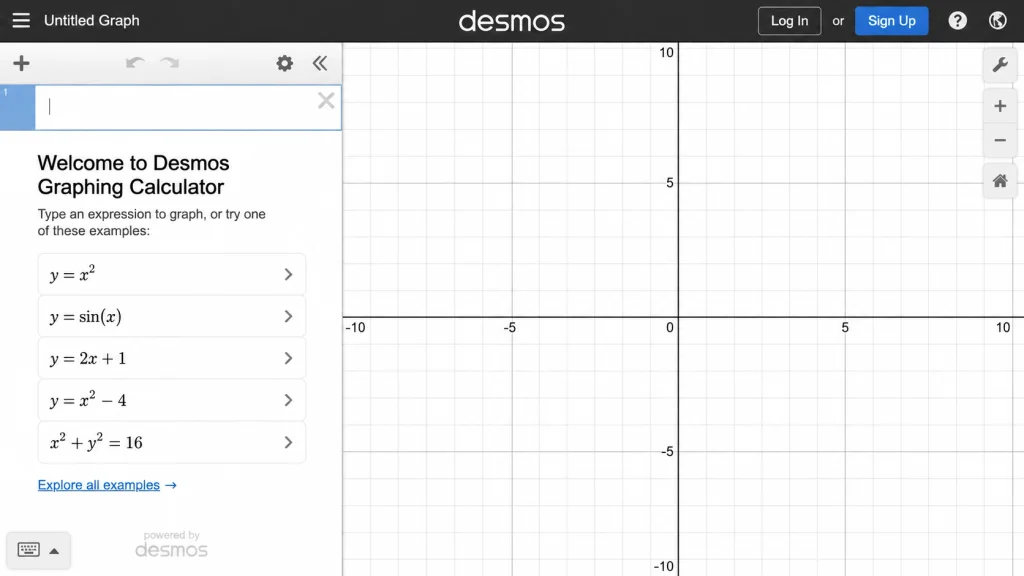Load the x² + y² = 16 example
1024x576 pixels.
point(172,442)
